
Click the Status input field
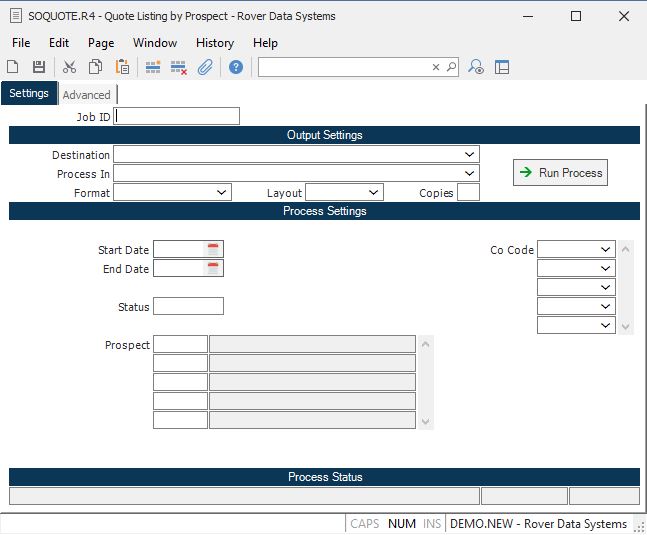(x=188, y=306)
